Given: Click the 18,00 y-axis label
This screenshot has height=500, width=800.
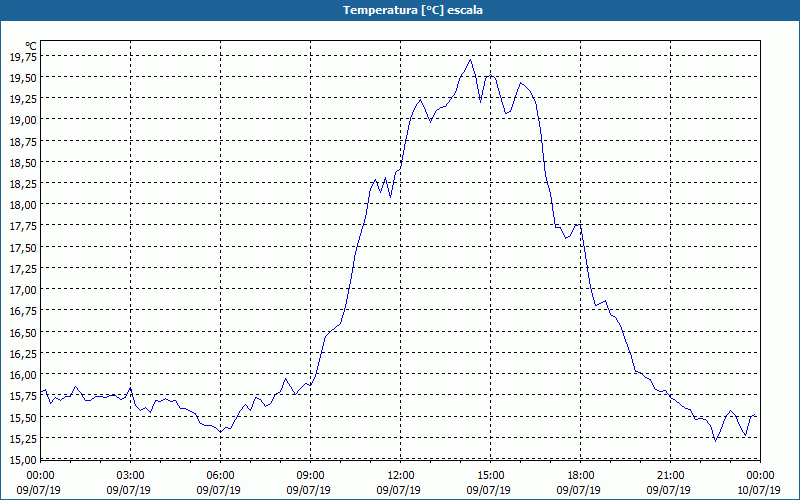Looking at the screenshot, I should [23, 205].
